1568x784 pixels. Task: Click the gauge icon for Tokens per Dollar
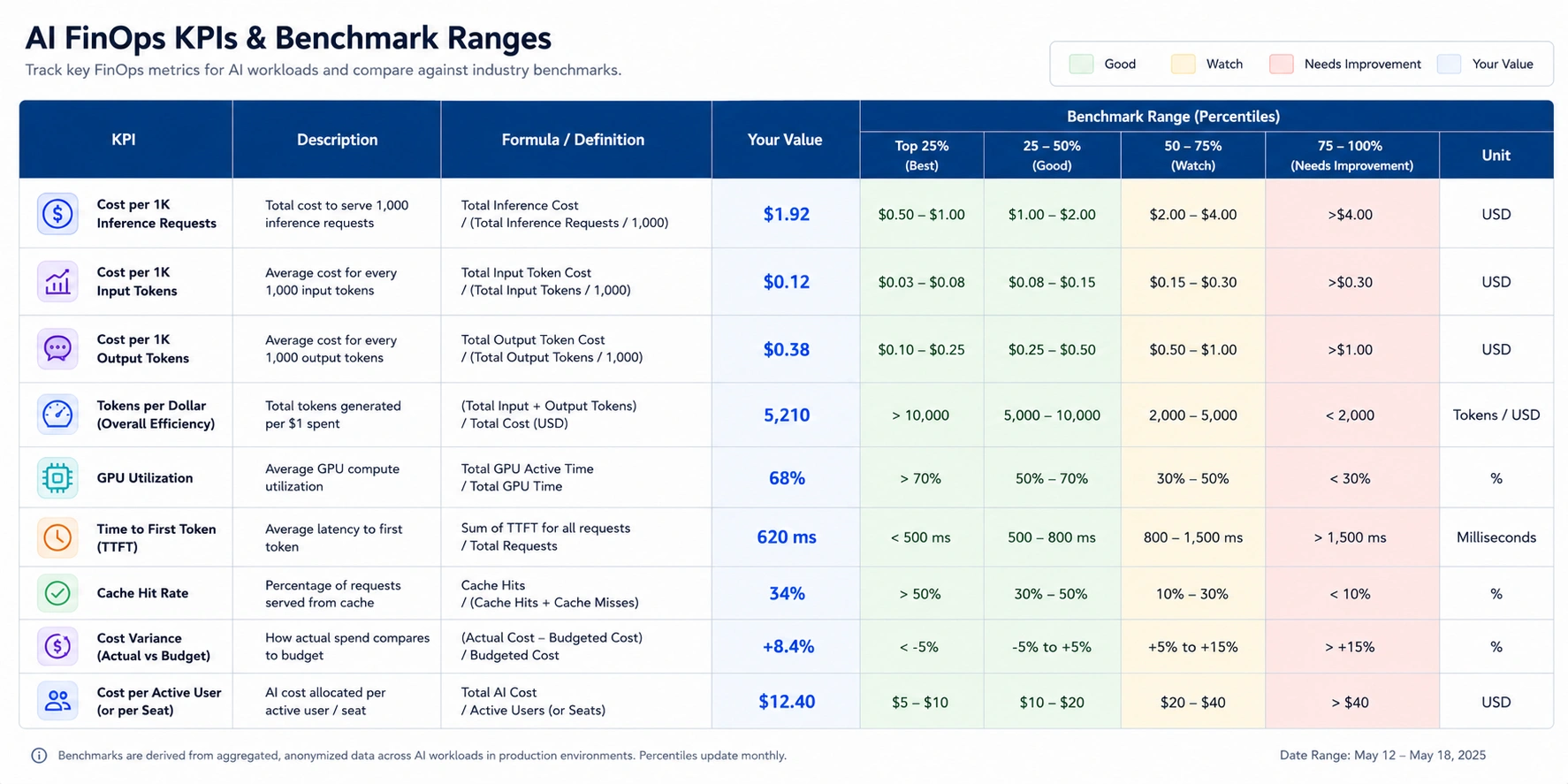point(57,415)
